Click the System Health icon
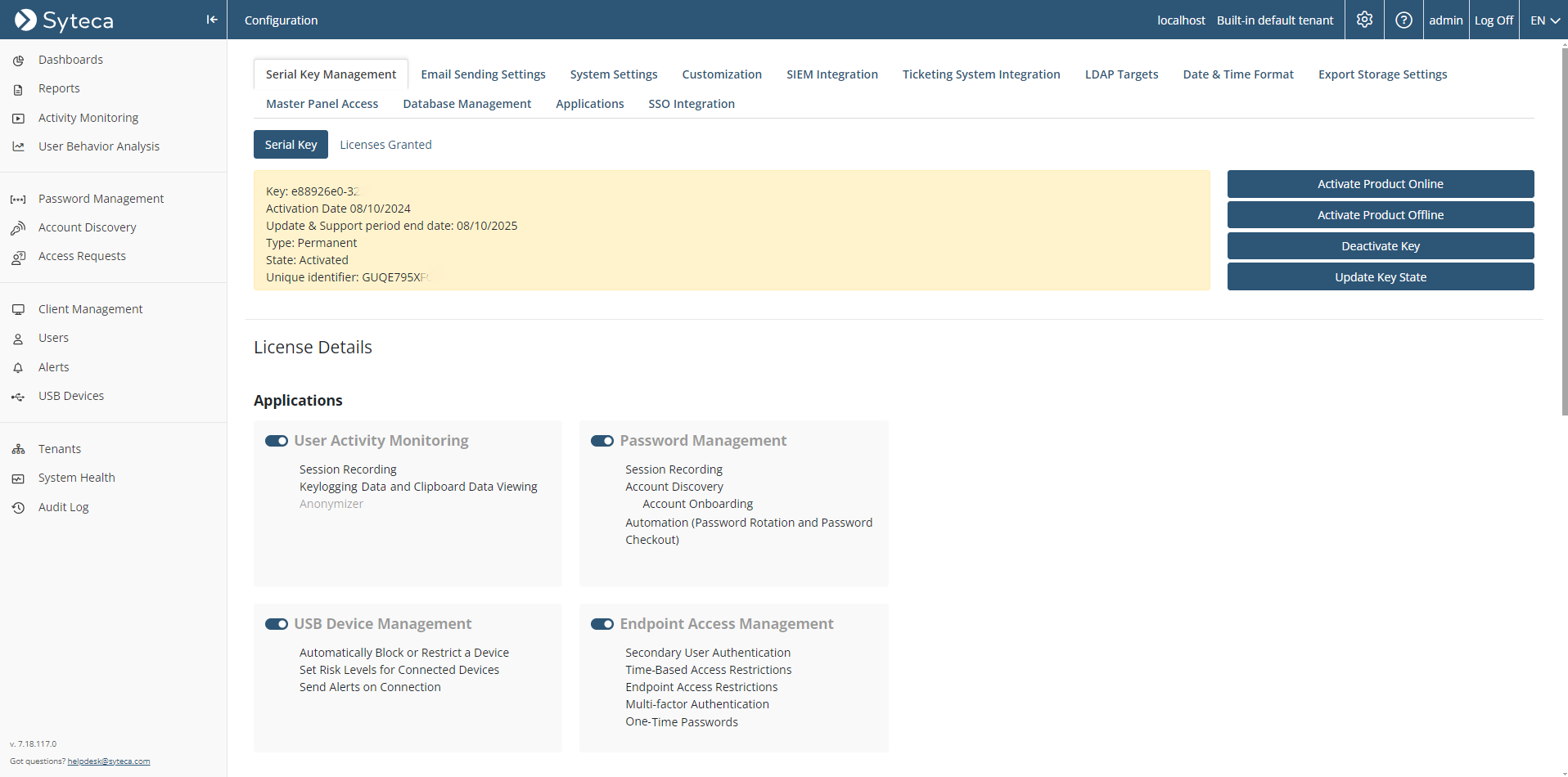This screenshot has width=1568, height=777. tap(18, 478)
